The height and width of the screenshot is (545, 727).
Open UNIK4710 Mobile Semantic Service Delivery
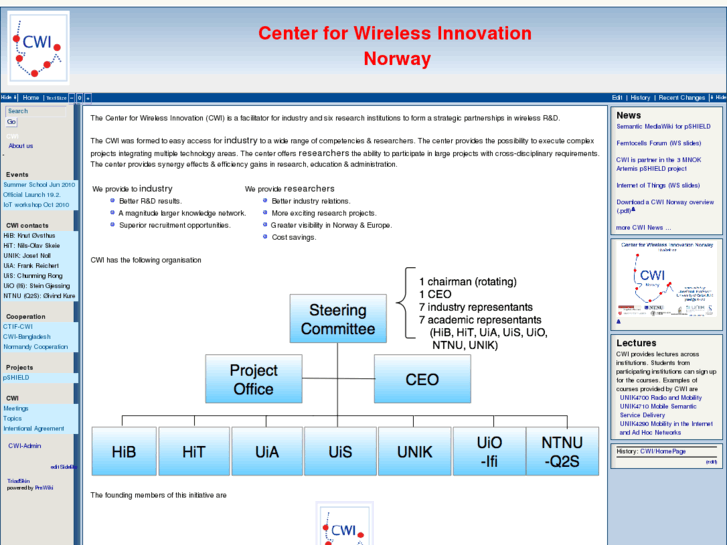tap(658, 411)
